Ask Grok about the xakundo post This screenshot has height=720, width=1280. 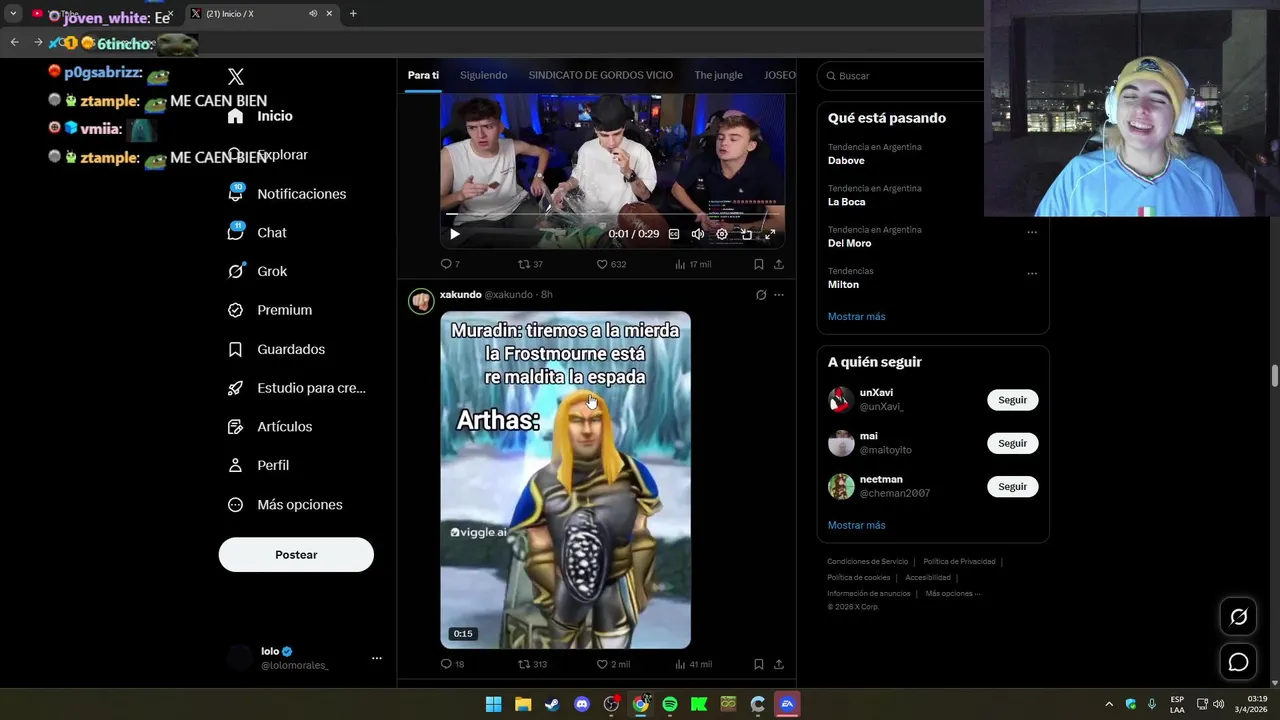[x=761, y=295]
